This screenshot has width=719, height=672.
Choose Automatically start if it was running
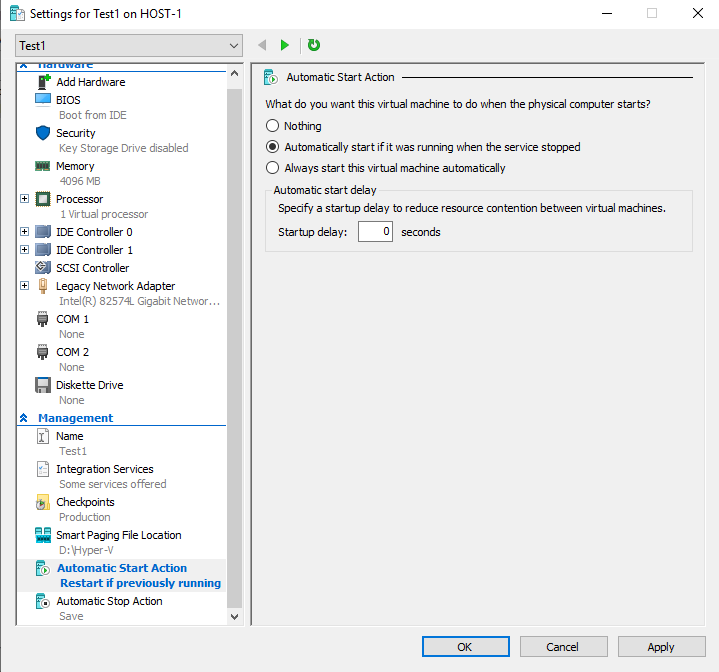coord(272,147)
